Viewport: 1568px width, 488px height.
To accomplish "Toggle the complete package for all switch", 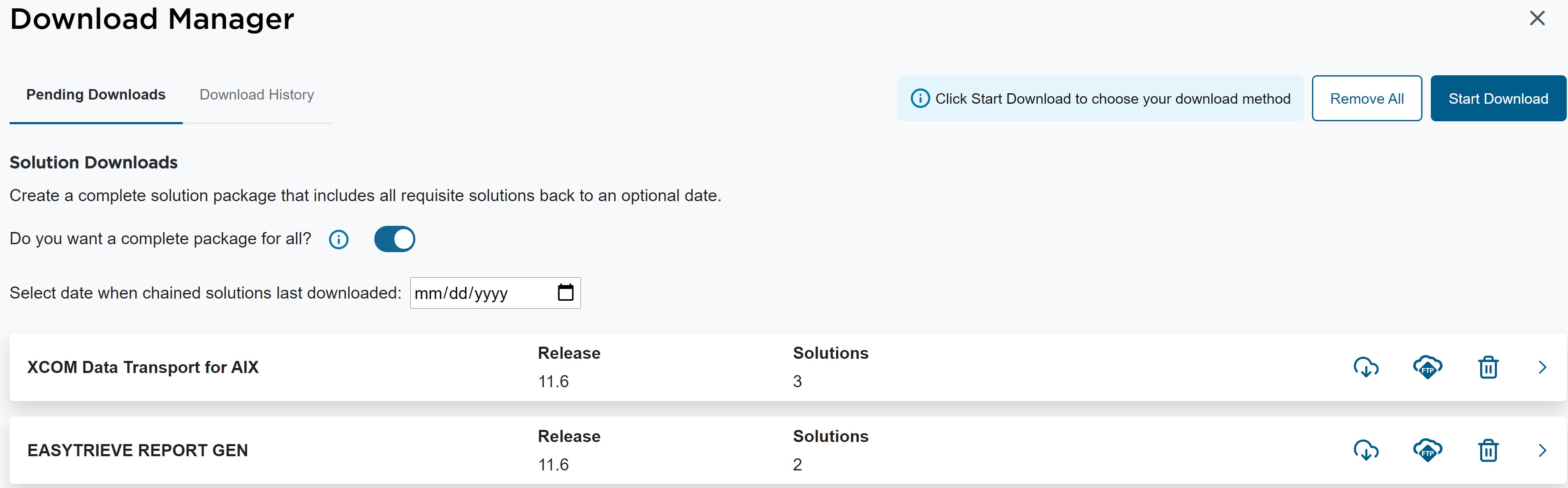I will [394, 239].
